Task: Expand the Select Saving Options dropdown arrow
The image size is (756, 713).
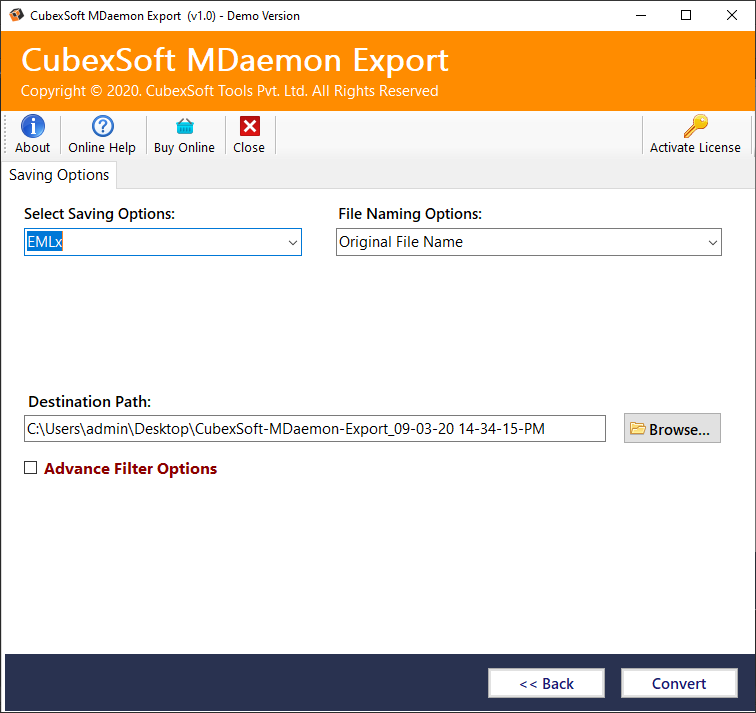Action: (292, 242)
